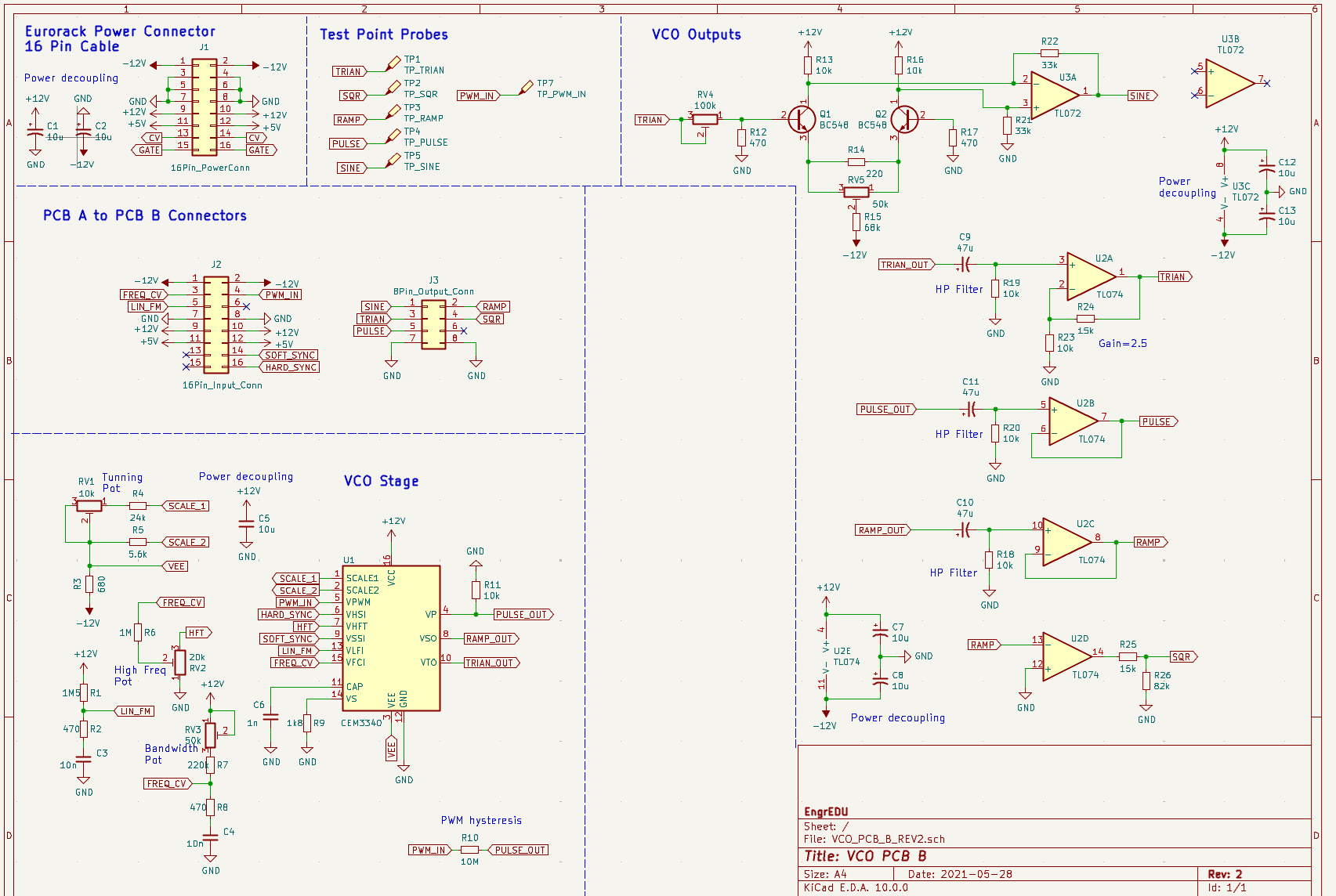Click the LIN_FM label next to R1
This screenshot has height=896, width=1336.
click(135, 711)
